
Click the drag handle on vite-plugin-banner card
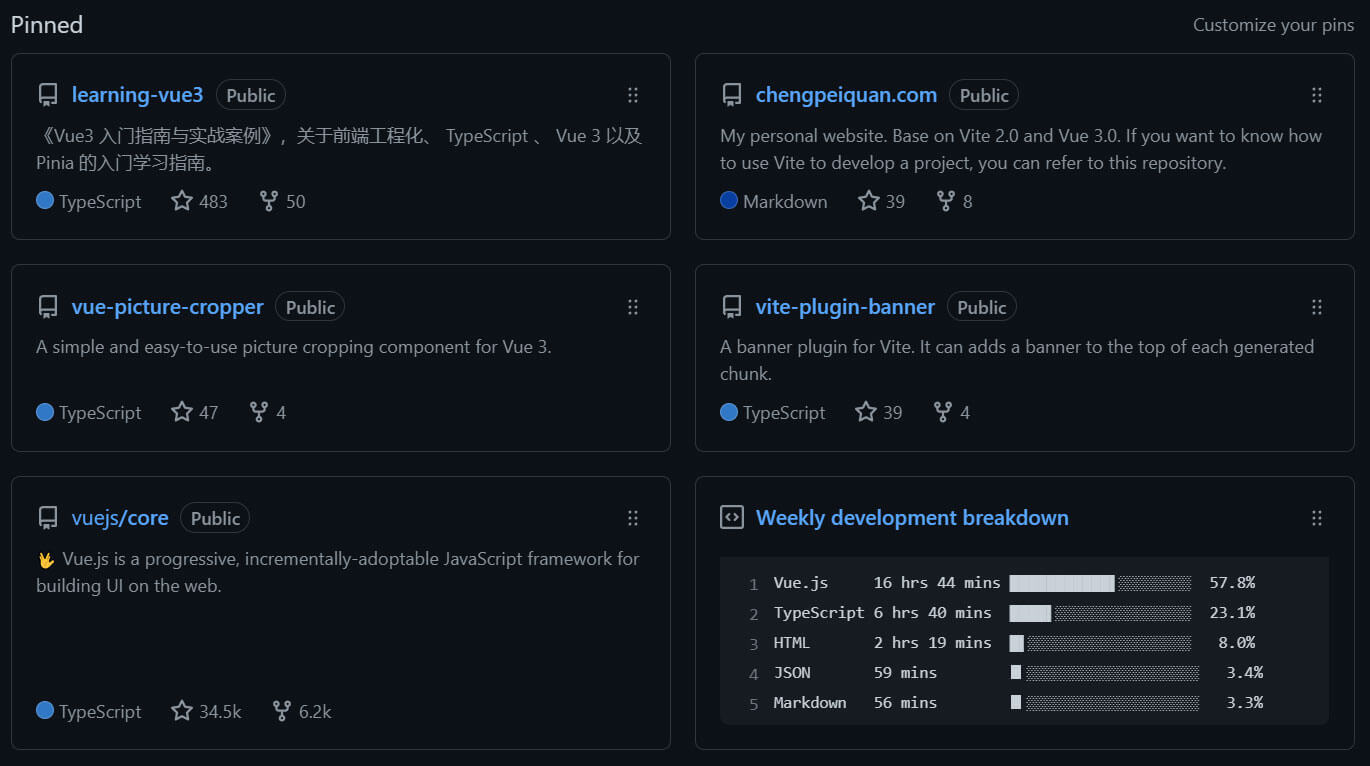click(x=1316, y=307)
